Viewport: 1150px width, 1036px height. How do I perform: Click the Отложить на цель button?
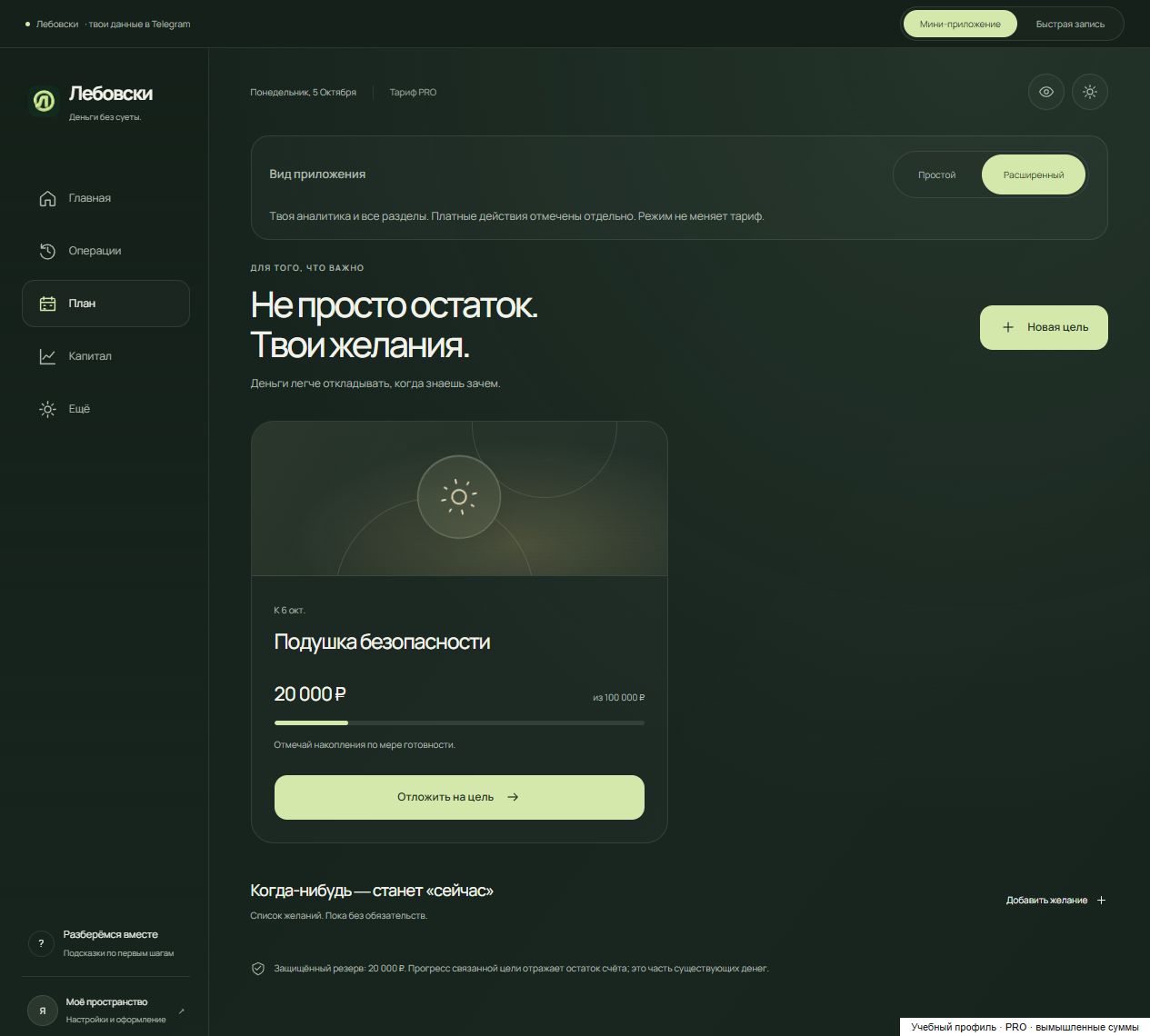459,797
